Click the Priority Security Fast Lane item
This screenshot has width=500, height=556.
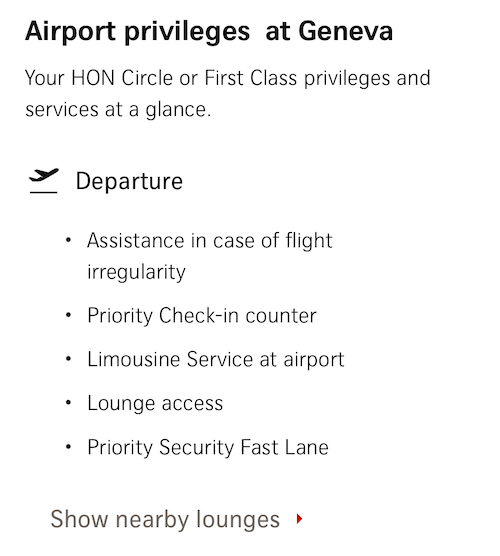[208, 447]
